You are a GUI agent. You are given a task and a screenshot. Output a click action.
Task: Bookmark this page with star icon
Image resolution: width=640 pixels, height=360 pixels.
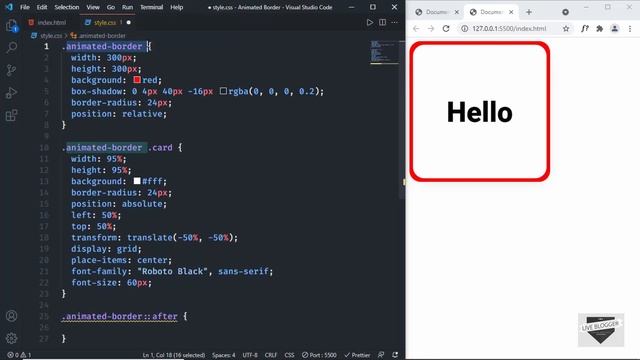click(x=566, y=29)
